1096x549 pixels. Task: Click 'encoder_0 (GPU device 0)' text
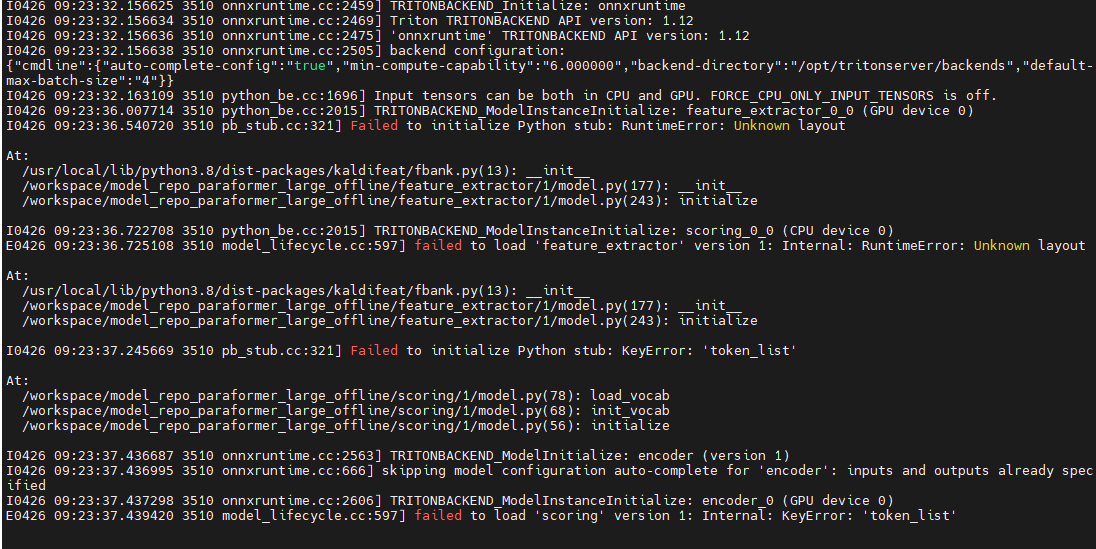click(x=798, y=501)
